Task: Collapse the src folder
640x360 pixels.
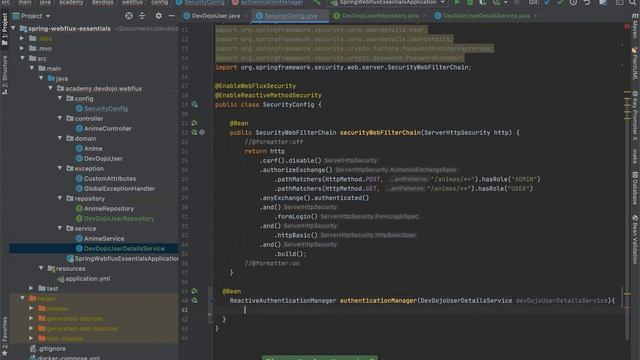Action: tap(22, 58)
